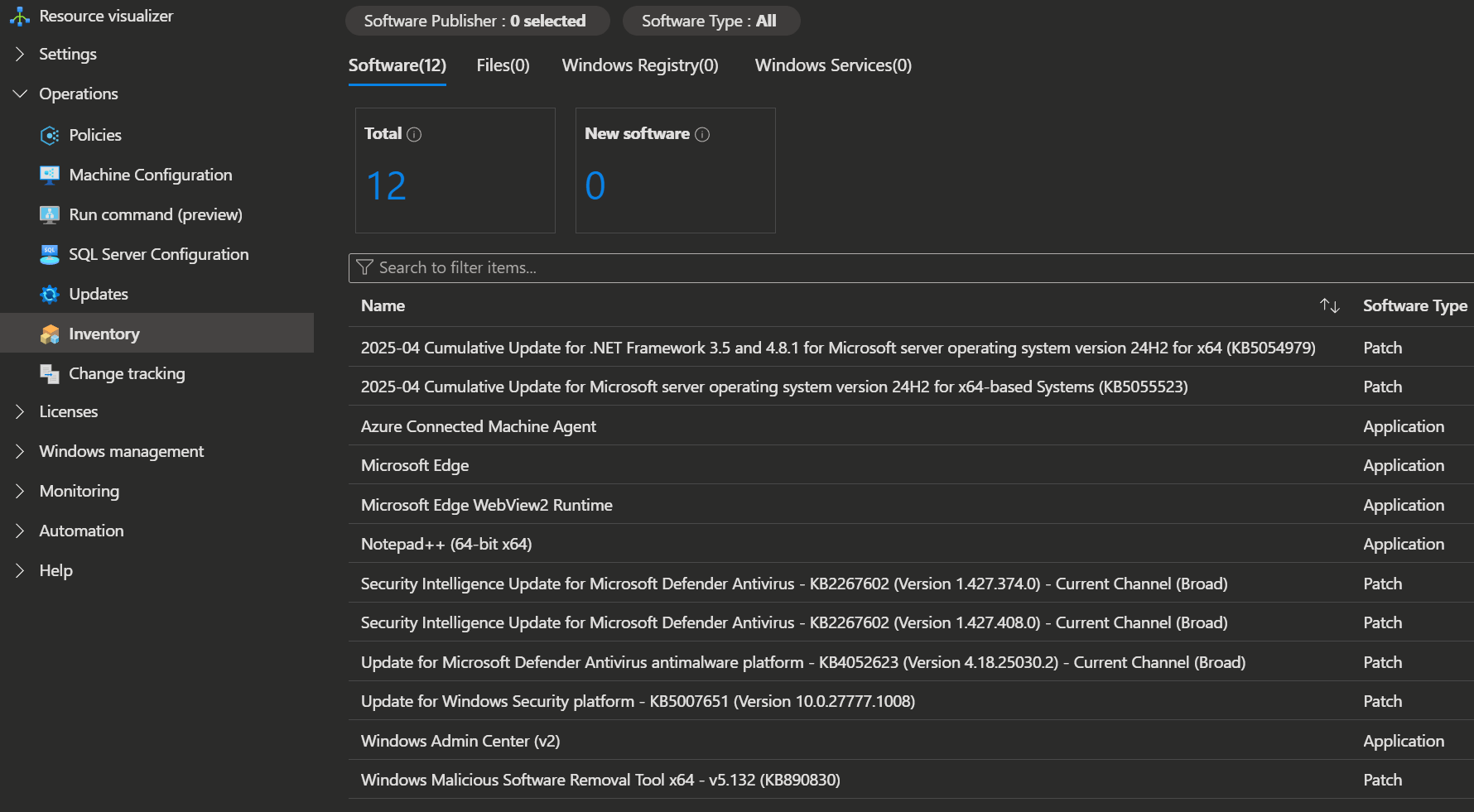Open the Updates page

99,294
